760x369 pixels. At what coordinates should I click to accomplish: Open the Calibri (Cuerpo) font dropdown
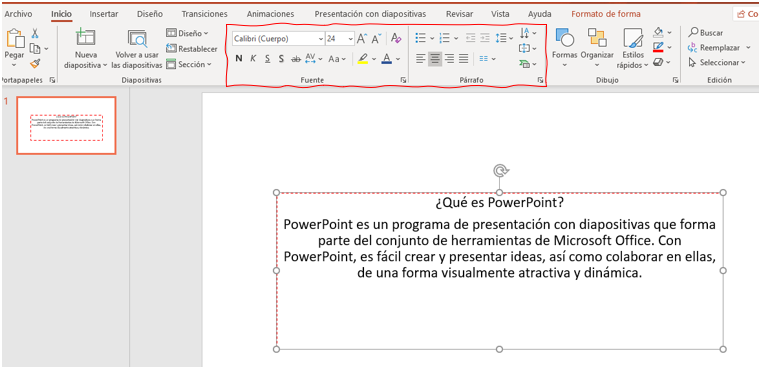320,39
